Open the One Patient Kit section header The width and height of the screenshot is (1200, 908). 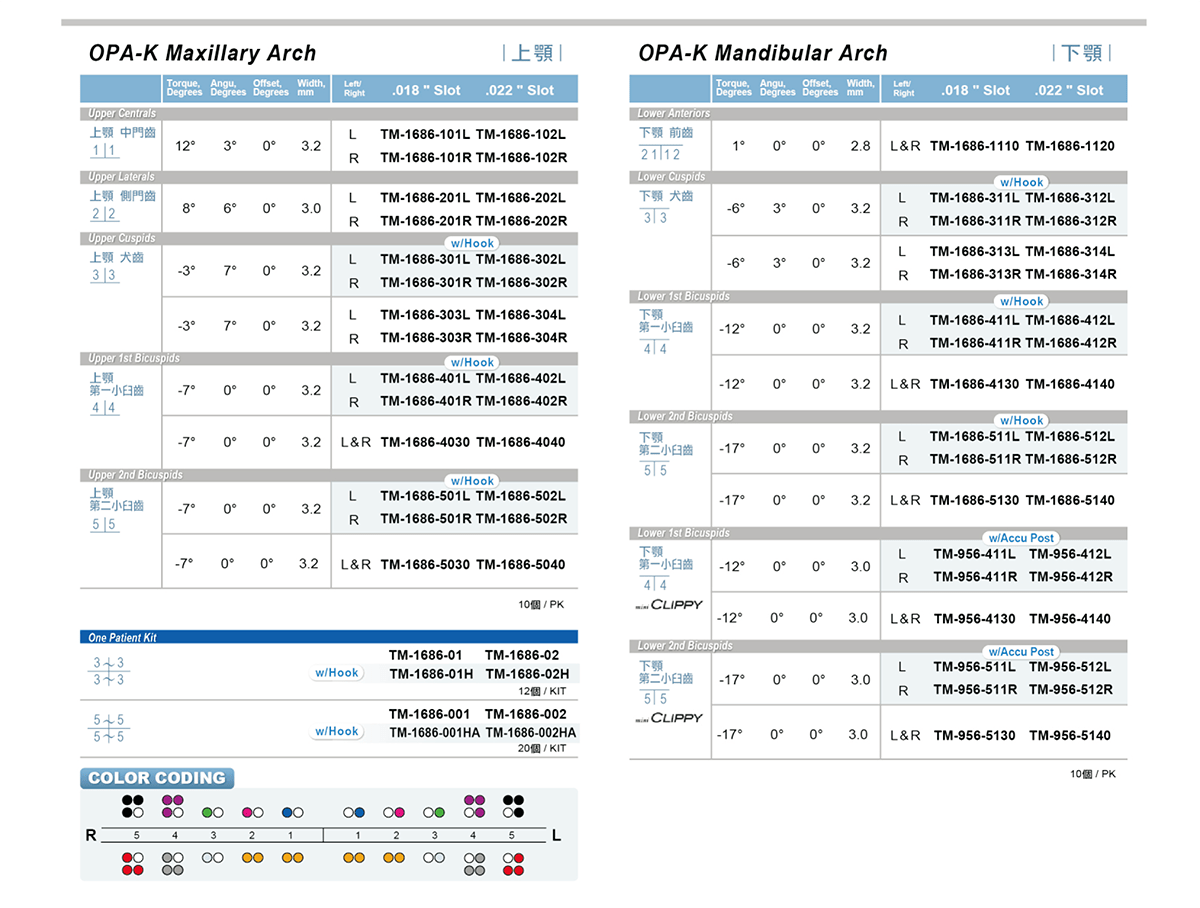123,637
